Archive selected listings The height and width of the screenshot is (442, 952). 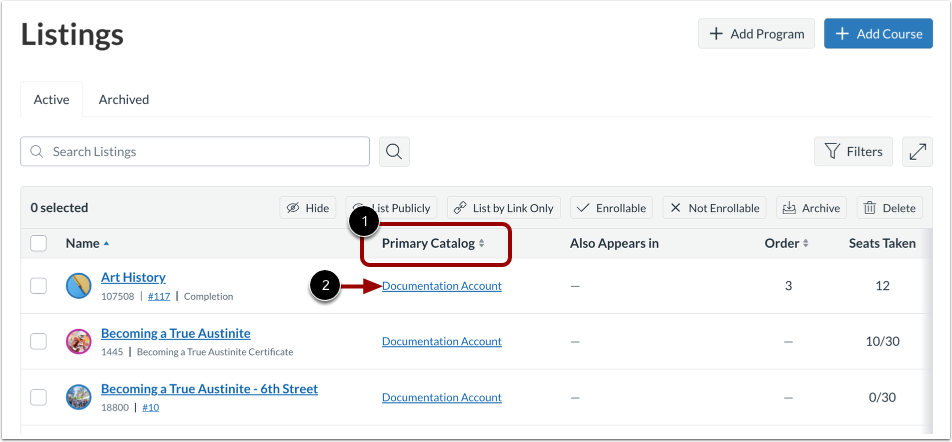[812, 208]
